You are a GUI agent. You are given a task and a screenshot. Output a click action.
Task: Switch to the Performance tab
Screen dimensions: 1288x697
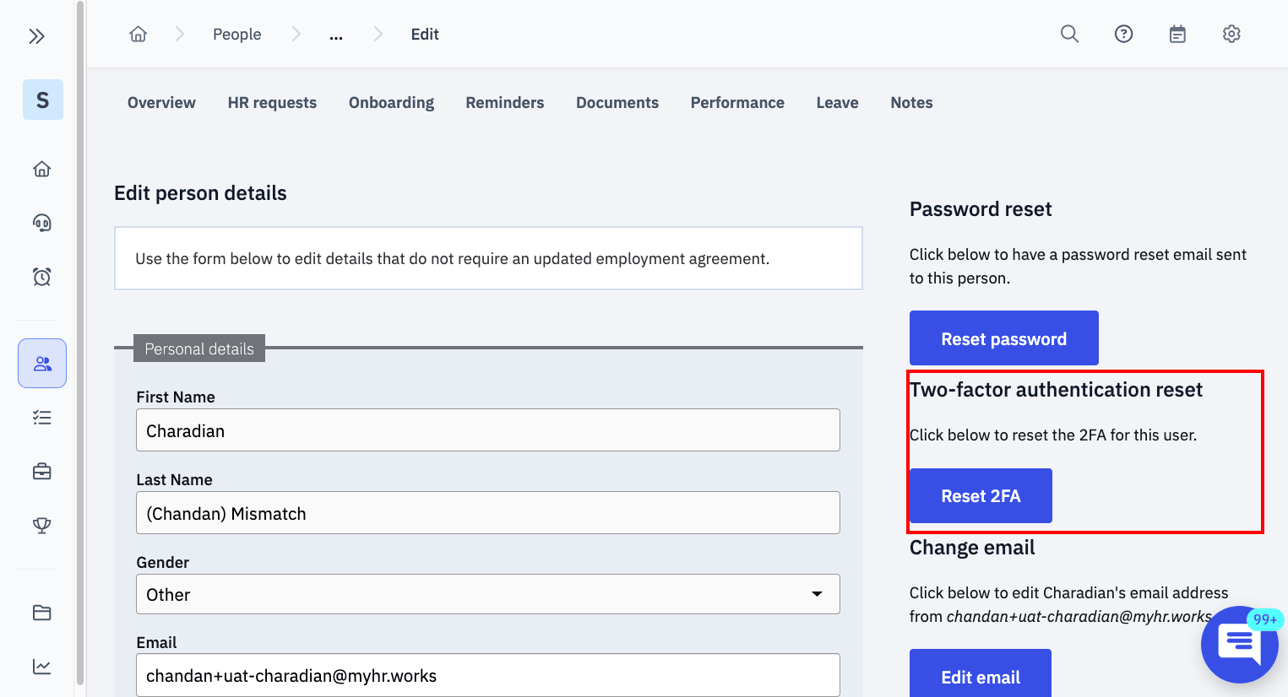click(737, 102)
